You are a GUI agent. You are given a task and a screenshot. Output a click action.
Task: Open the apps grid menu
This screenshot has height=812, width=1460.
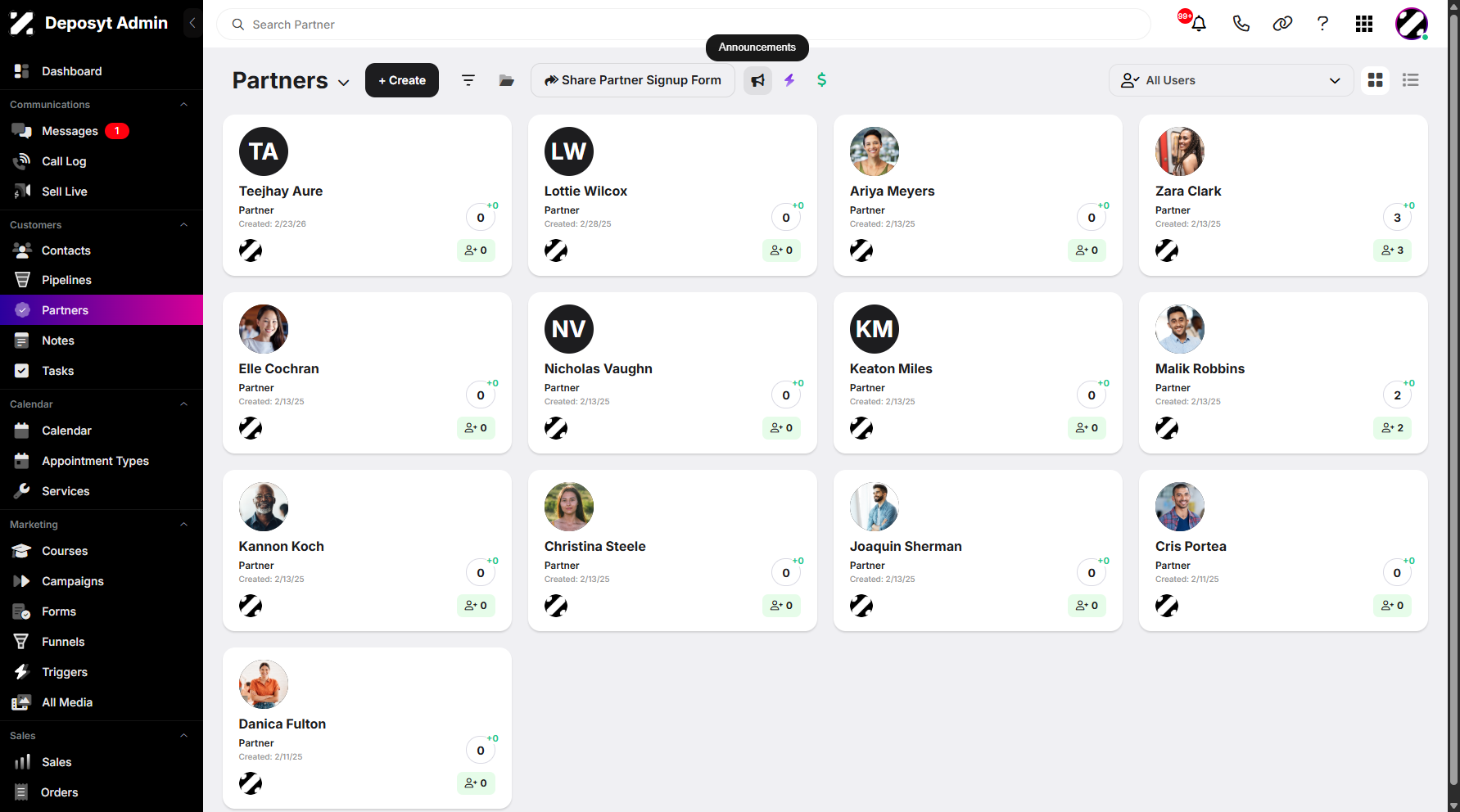pos(1364,24)
